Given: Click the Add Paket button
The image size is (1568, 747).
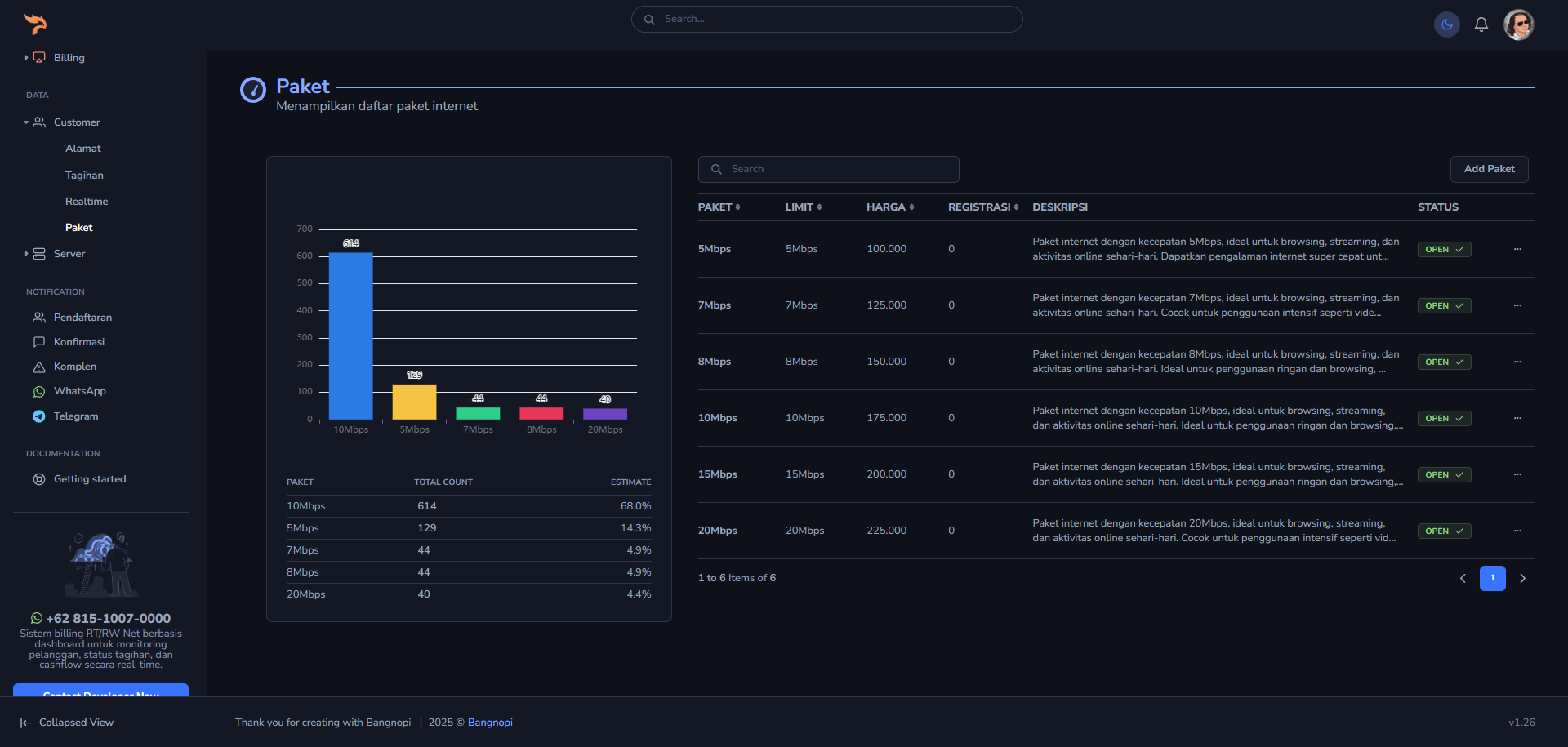Looking at the screenshot, I should 1489,169.
